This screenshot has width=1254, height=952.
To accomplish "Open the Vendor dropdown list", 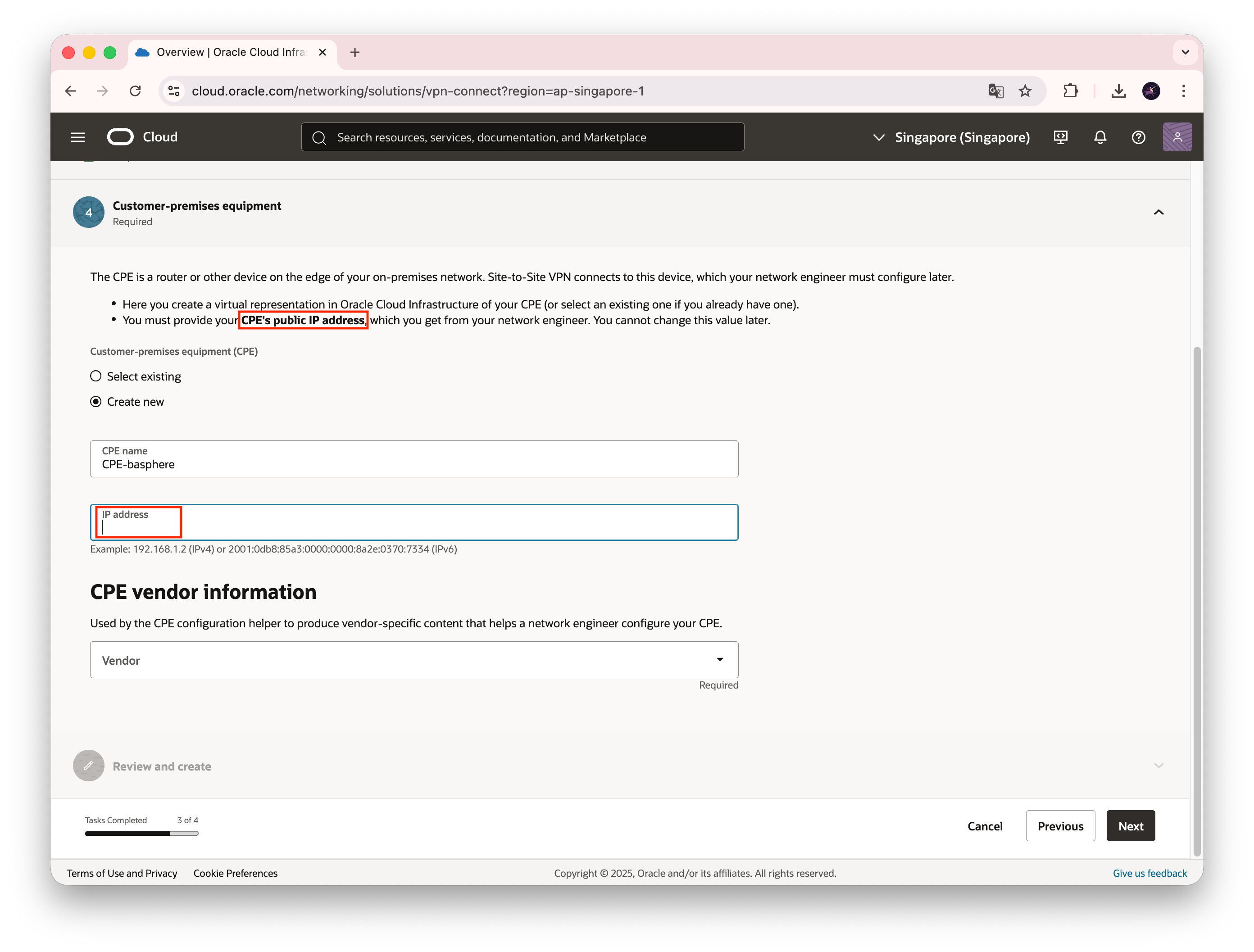I will [414, 660].
